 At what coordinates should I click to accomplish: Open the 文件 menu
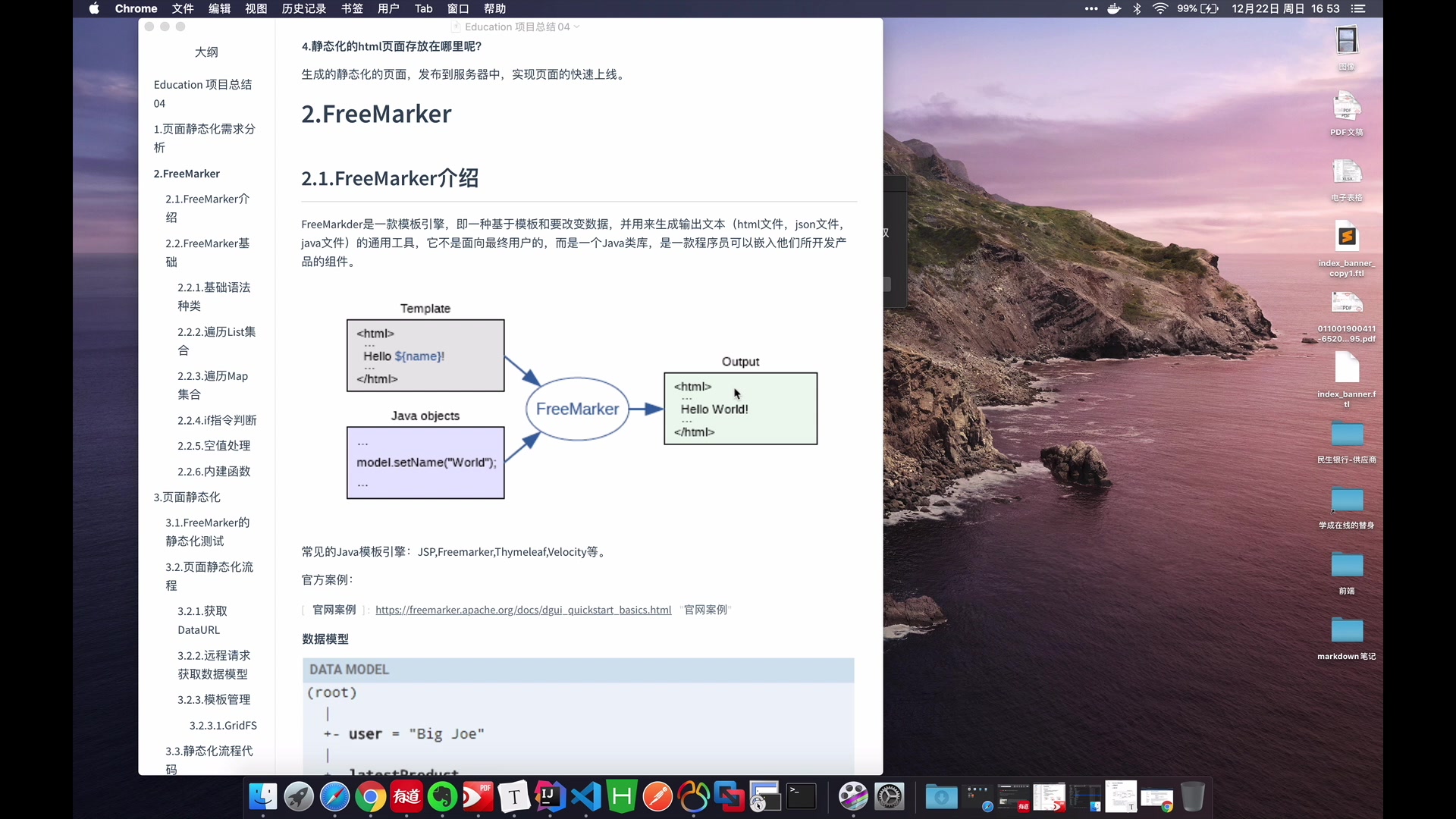pyautogui.click(x=183, y=8)
